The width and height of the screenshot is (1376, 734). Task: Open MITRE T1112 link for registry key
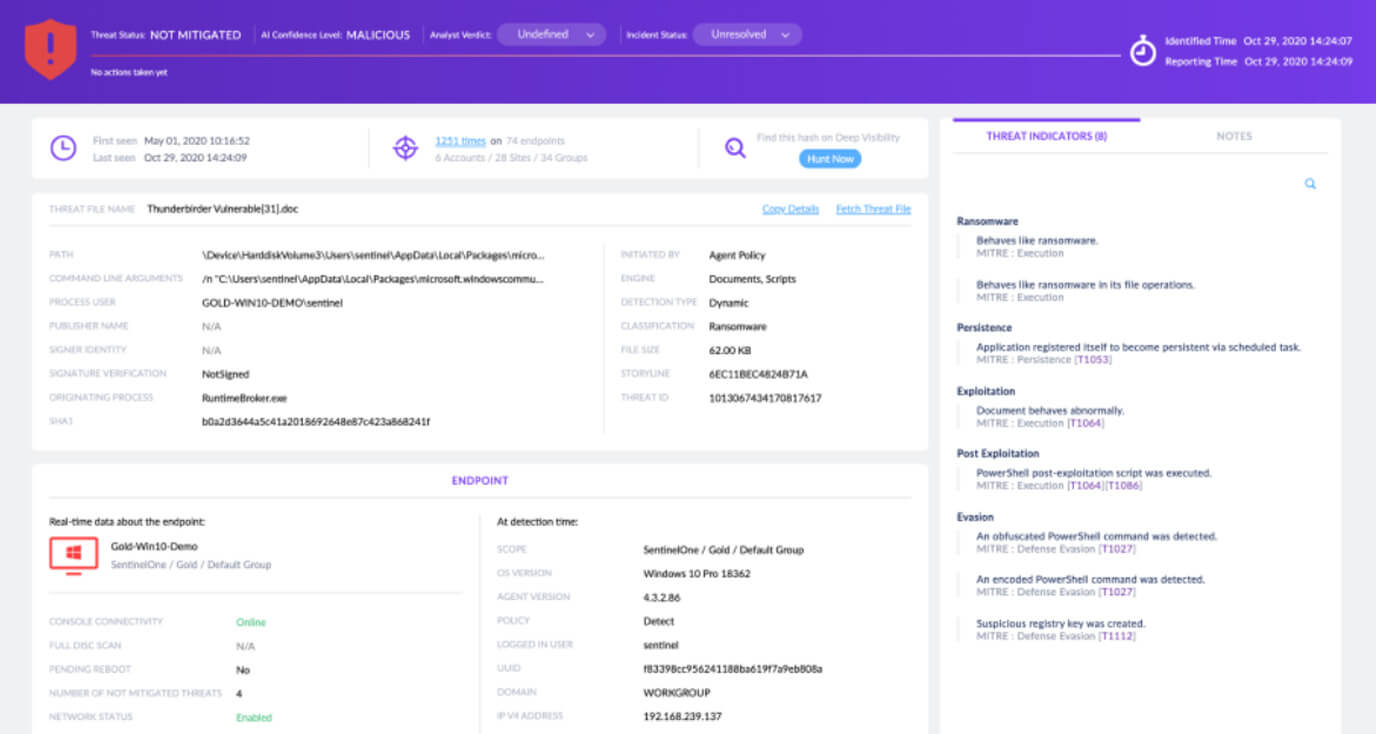pyautogui.click(x=1117, y=636)
